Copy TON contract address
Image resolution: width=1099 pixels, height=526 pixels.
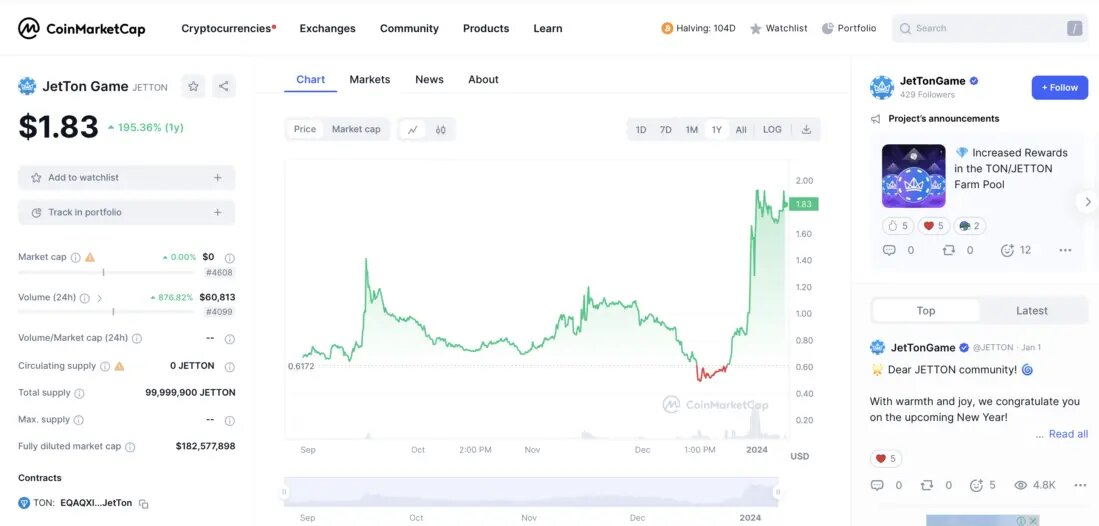[x=144, y=503]
